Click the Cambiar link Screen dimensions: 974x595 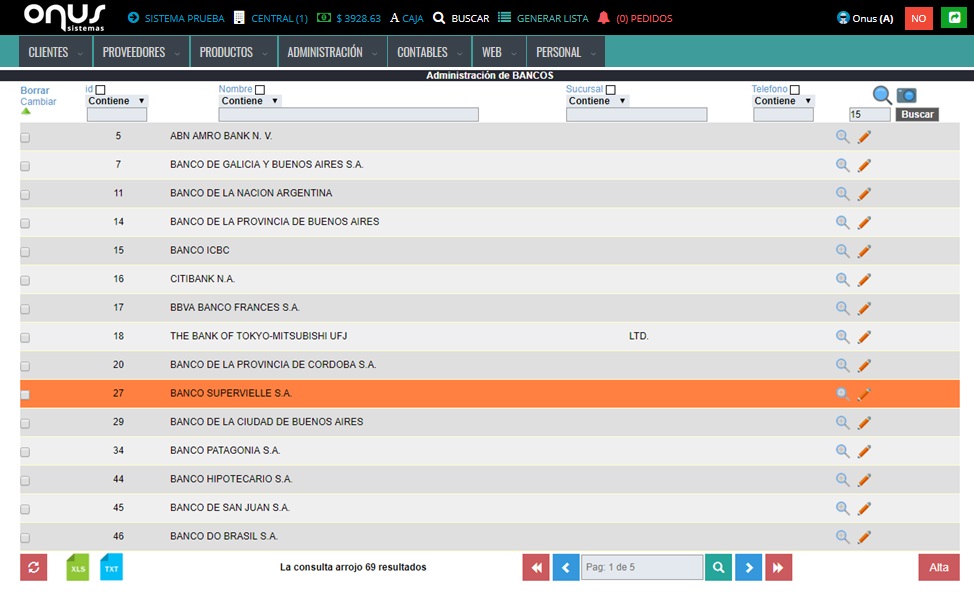(x=39, y=102)
